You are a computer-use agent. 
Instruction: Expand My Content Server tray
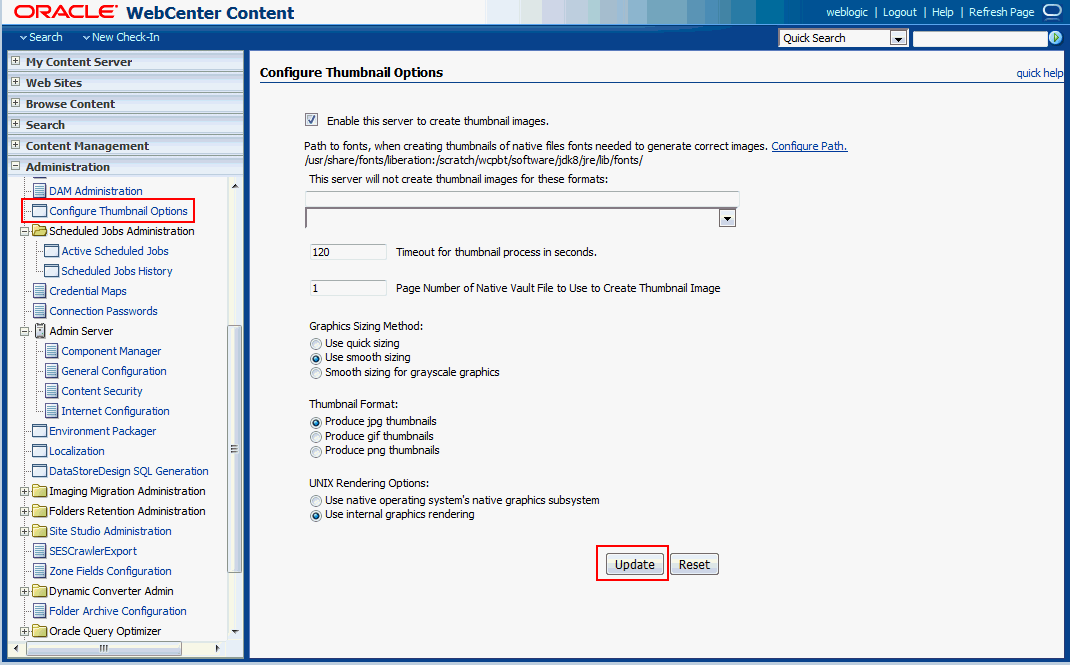click(x=16, y=61)
